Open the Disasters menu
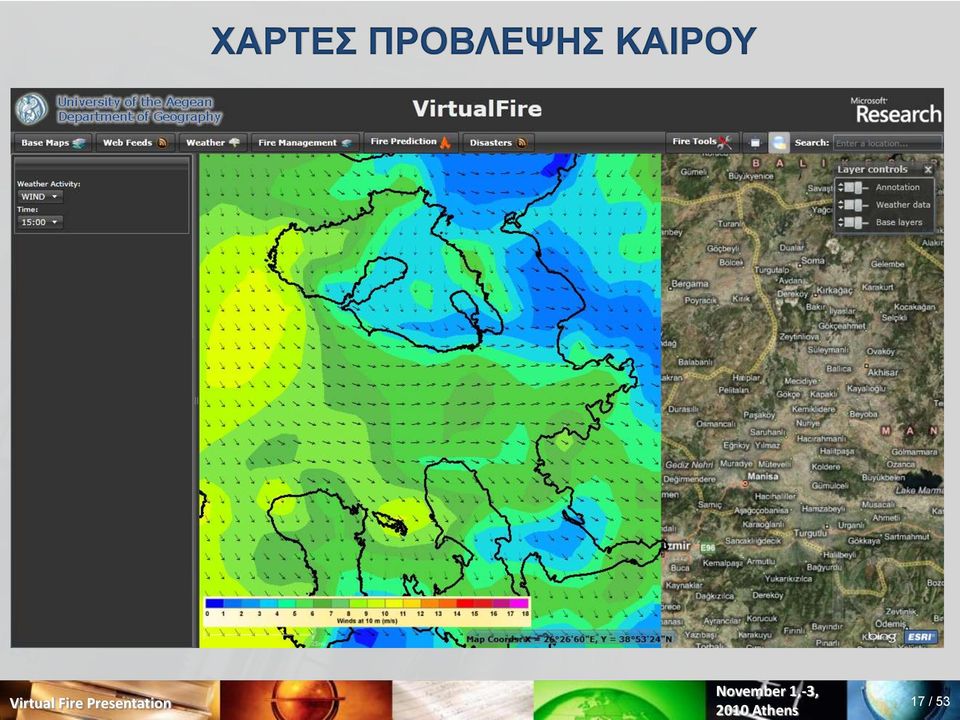This screenshot has width=960, height=720. pyautogui.click(x=498, y=143)
